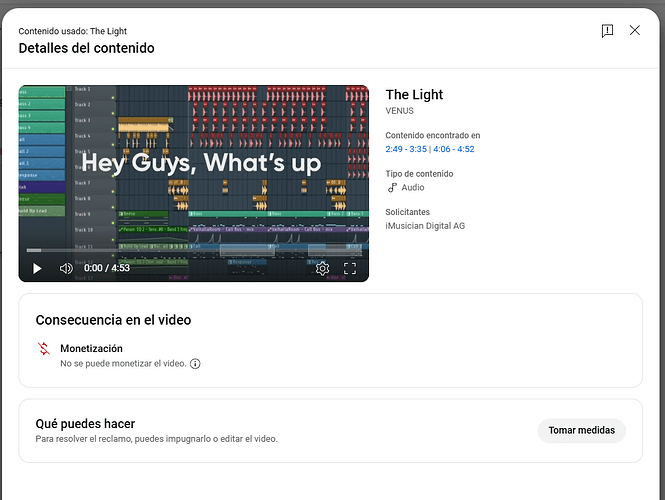This screenshot has width=665, height=500.
Task: Click the video progress bar
Action: 193,250
